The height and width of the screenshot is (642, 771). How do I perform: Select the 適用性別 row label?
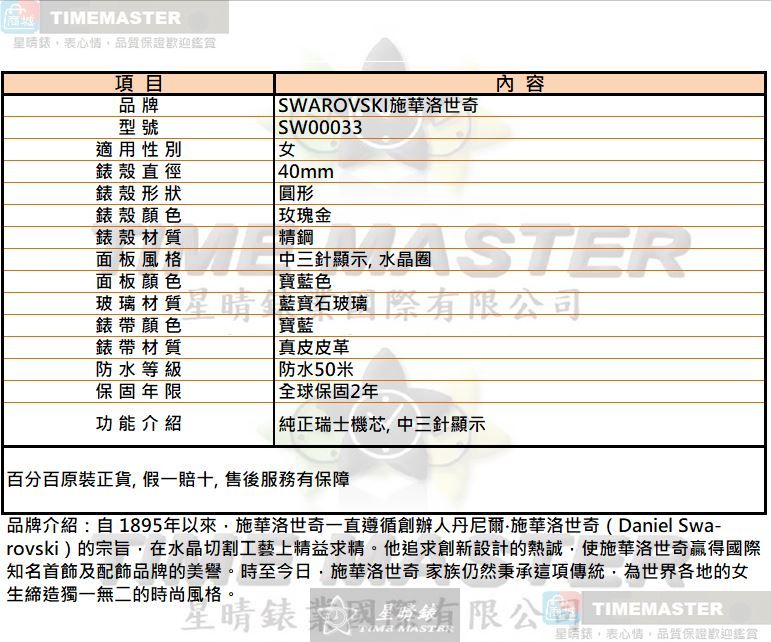pos(138,150)
